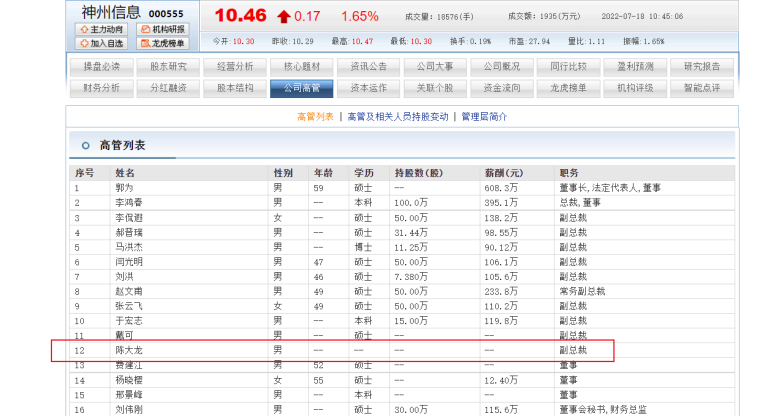Go to the 研究报告 tab

700,67
